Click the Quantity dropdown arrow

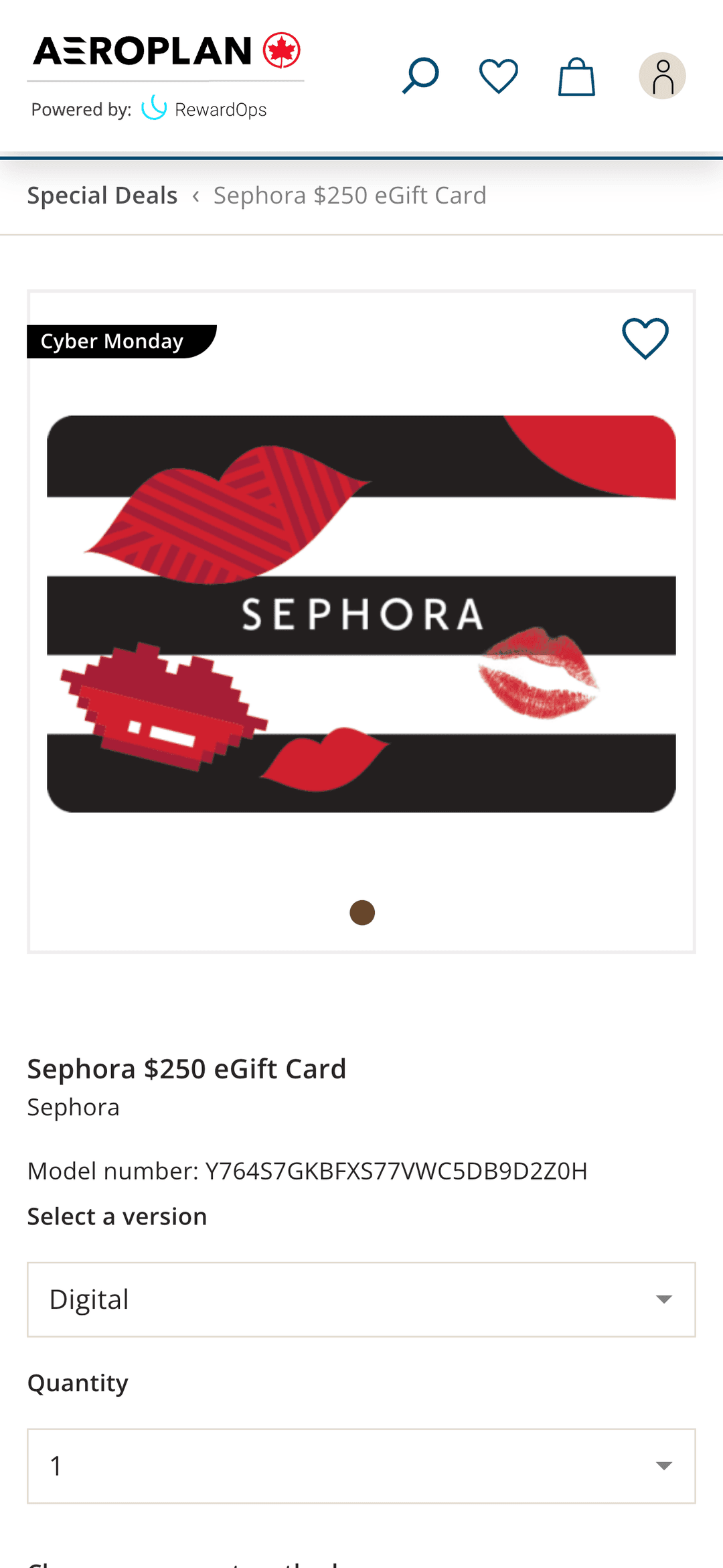click(663, 1466)
